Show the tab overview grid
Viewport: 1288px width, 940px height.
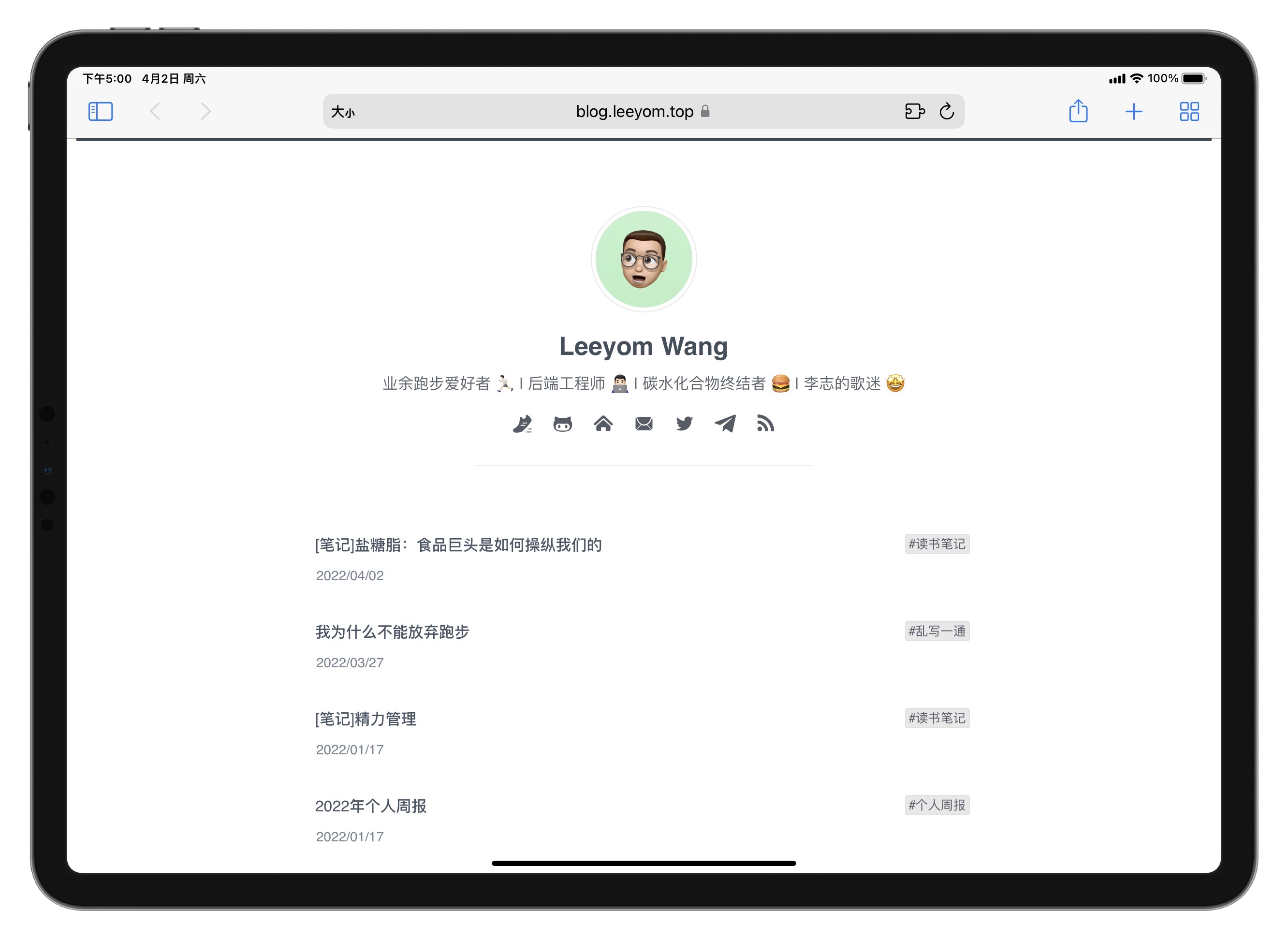point(1189,112)
